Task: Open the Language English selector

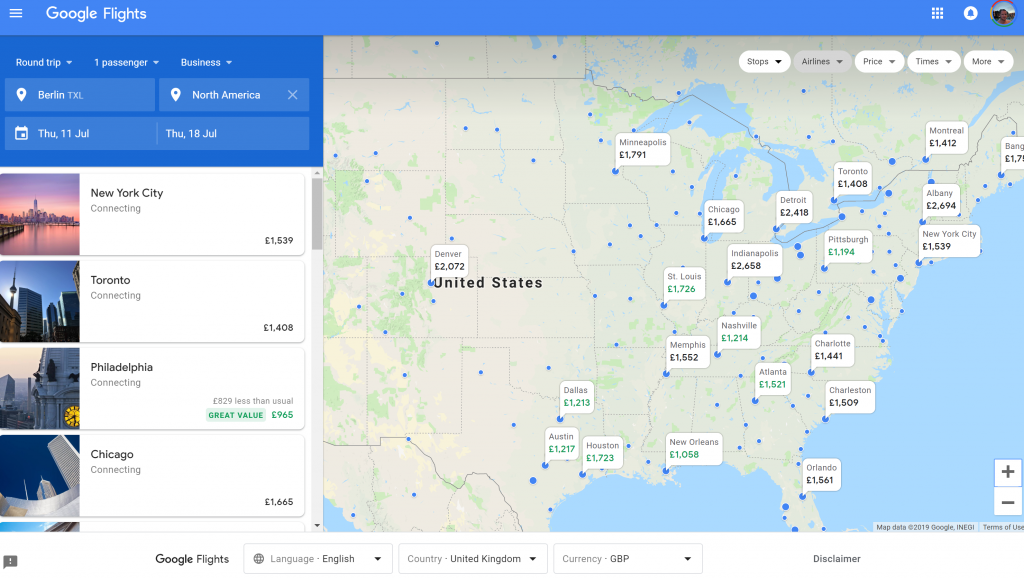Action: pos(318,559)
